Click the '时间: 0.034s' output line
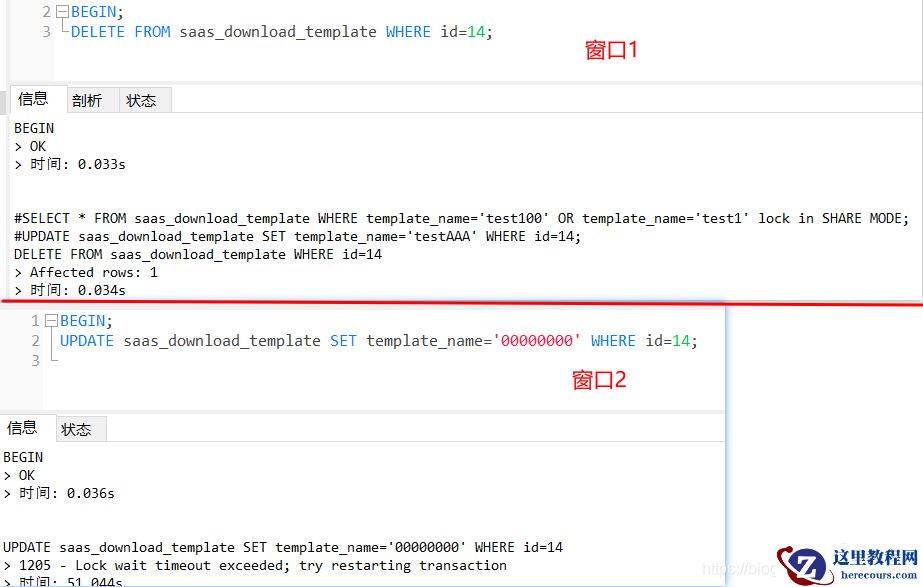This screenshot has width=923, height=587. (70, 290)
